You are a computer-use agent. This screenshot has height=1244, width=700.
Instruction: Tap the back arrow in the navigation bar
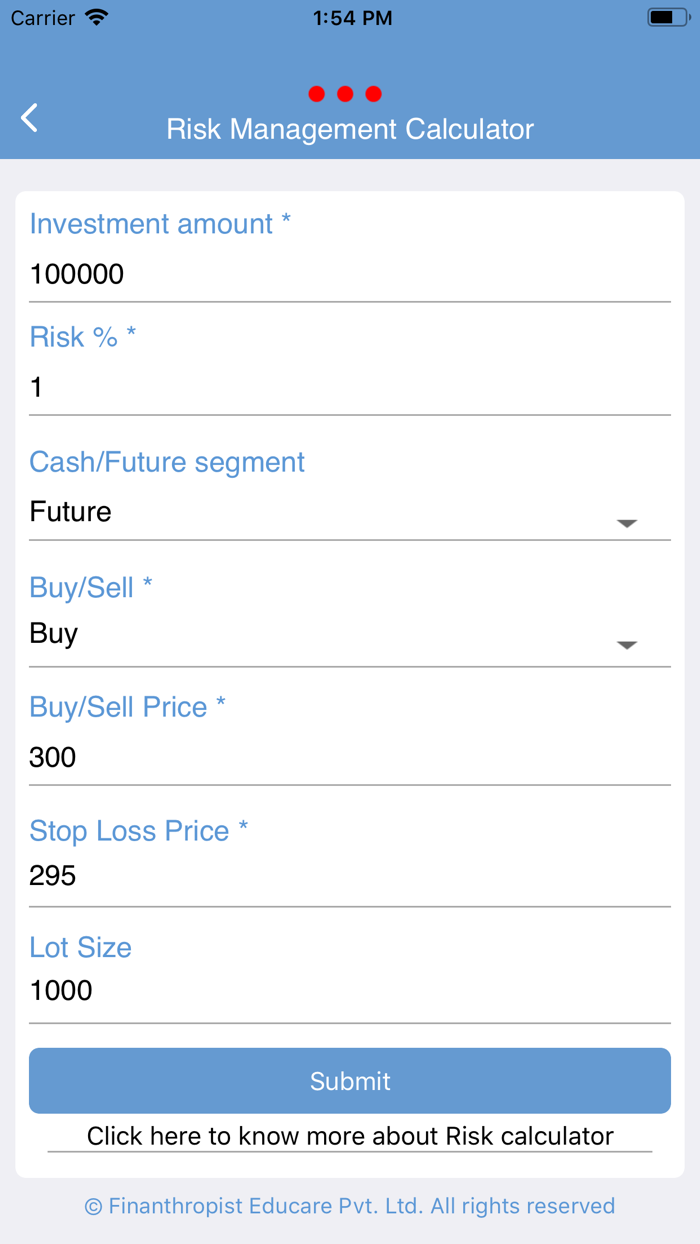(x=28, y=117)
